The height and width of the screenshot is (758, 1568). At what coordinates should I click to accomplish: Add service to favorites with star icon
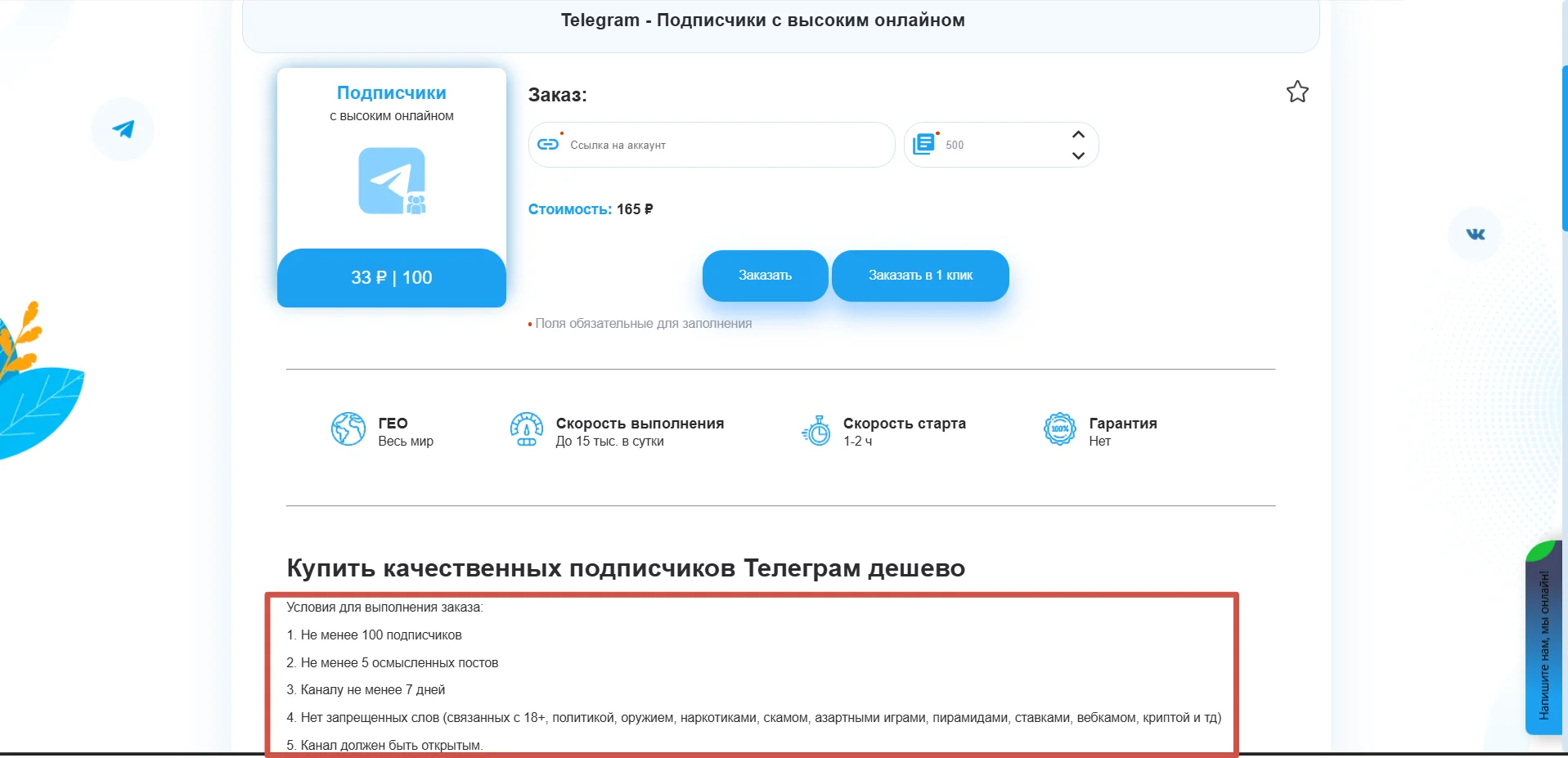coord(1297,92)
